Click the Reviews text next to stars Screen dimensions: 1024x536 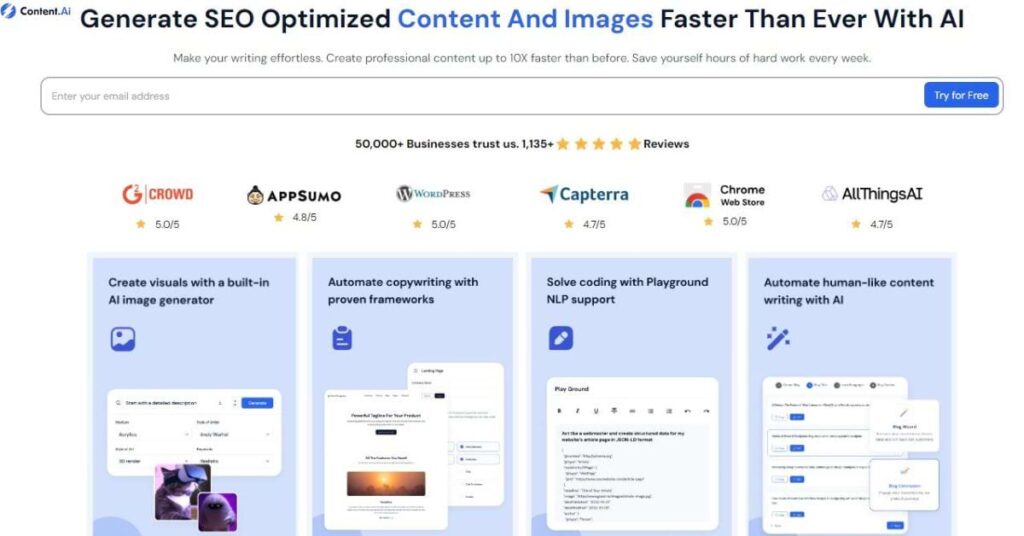pos(666,144)
